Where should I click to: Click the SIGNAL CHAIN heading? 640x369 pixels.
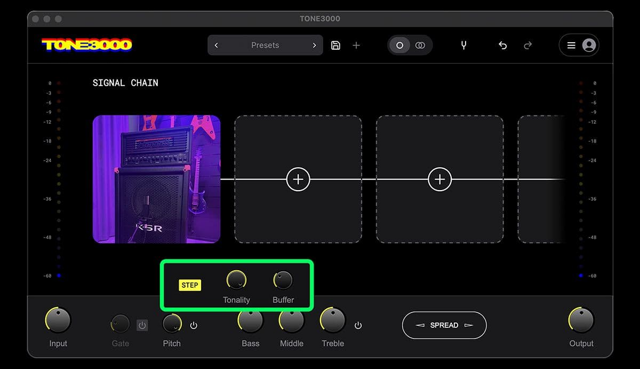(125, 83)
